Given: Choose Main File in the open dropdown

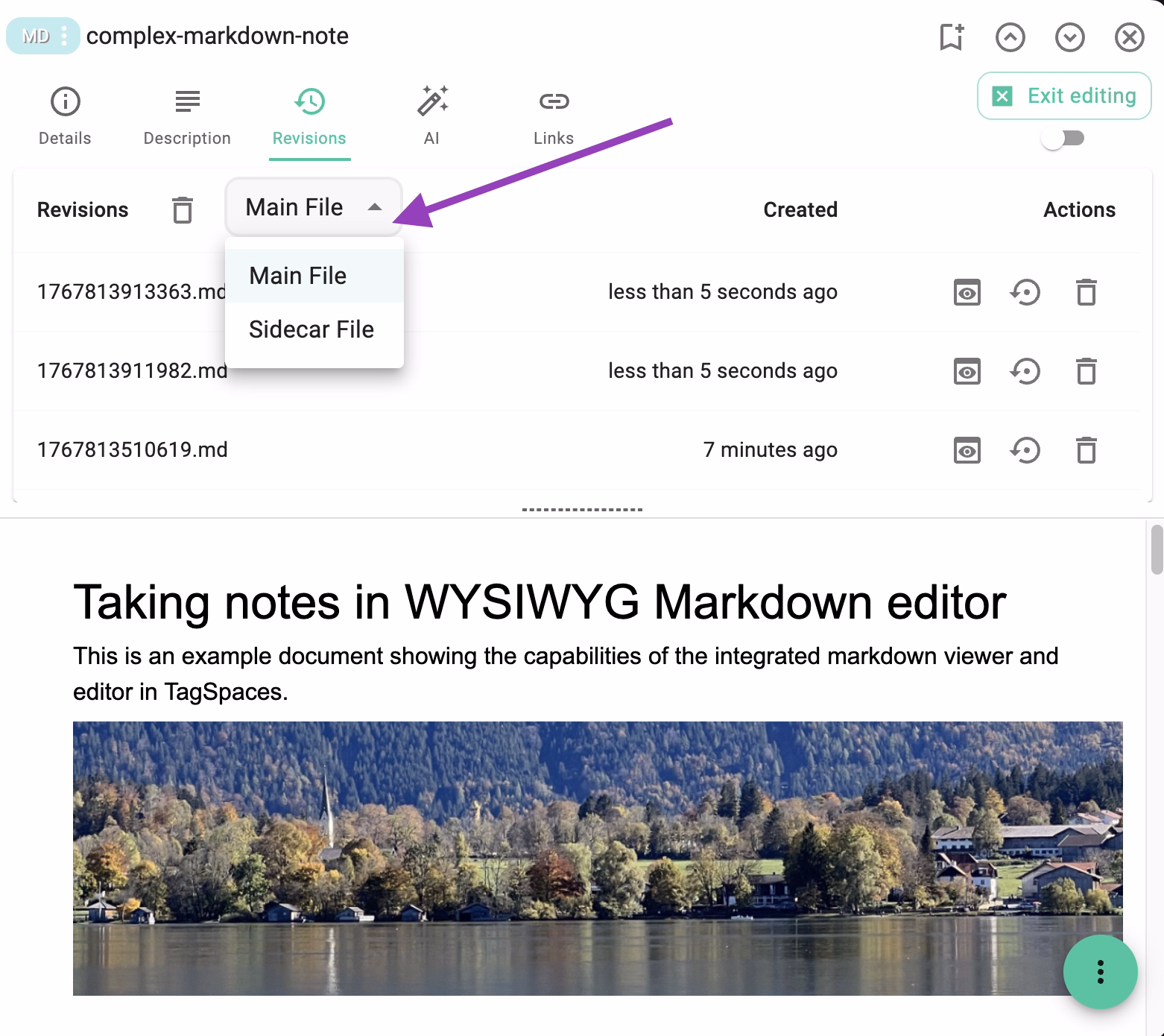Looking at the screenshot, I should point(297,275).
